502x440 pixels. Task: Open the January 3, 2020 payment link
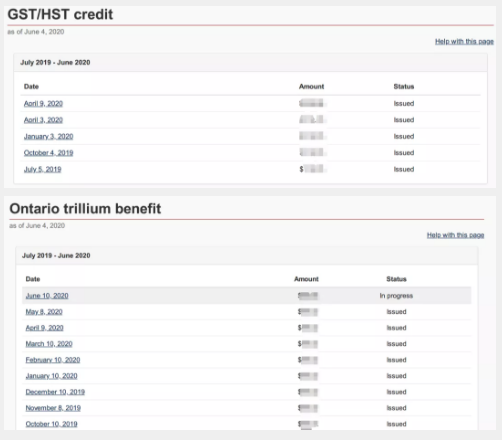(x=48, y=136)
